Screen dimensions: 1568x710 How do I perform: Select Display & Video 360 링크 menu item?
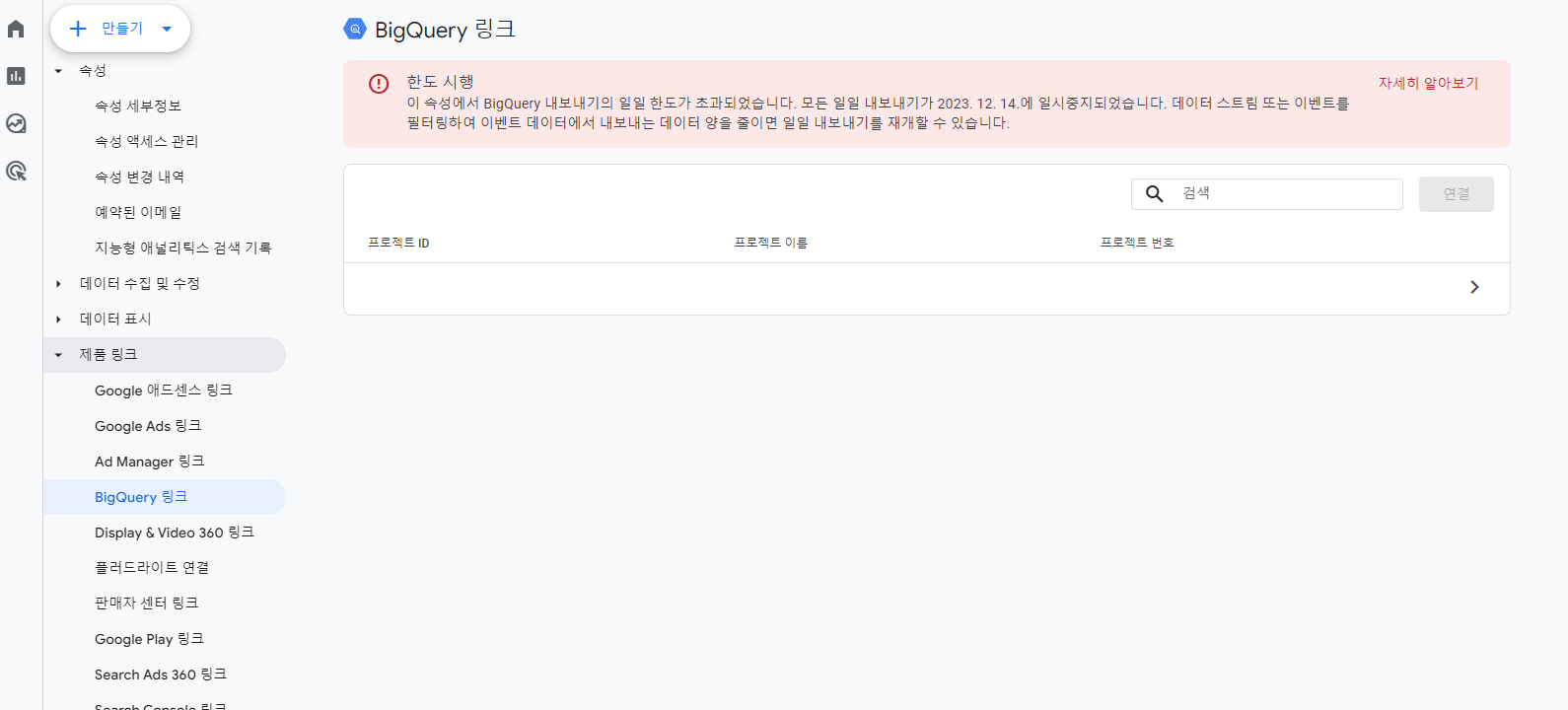[x=175, y=532]
